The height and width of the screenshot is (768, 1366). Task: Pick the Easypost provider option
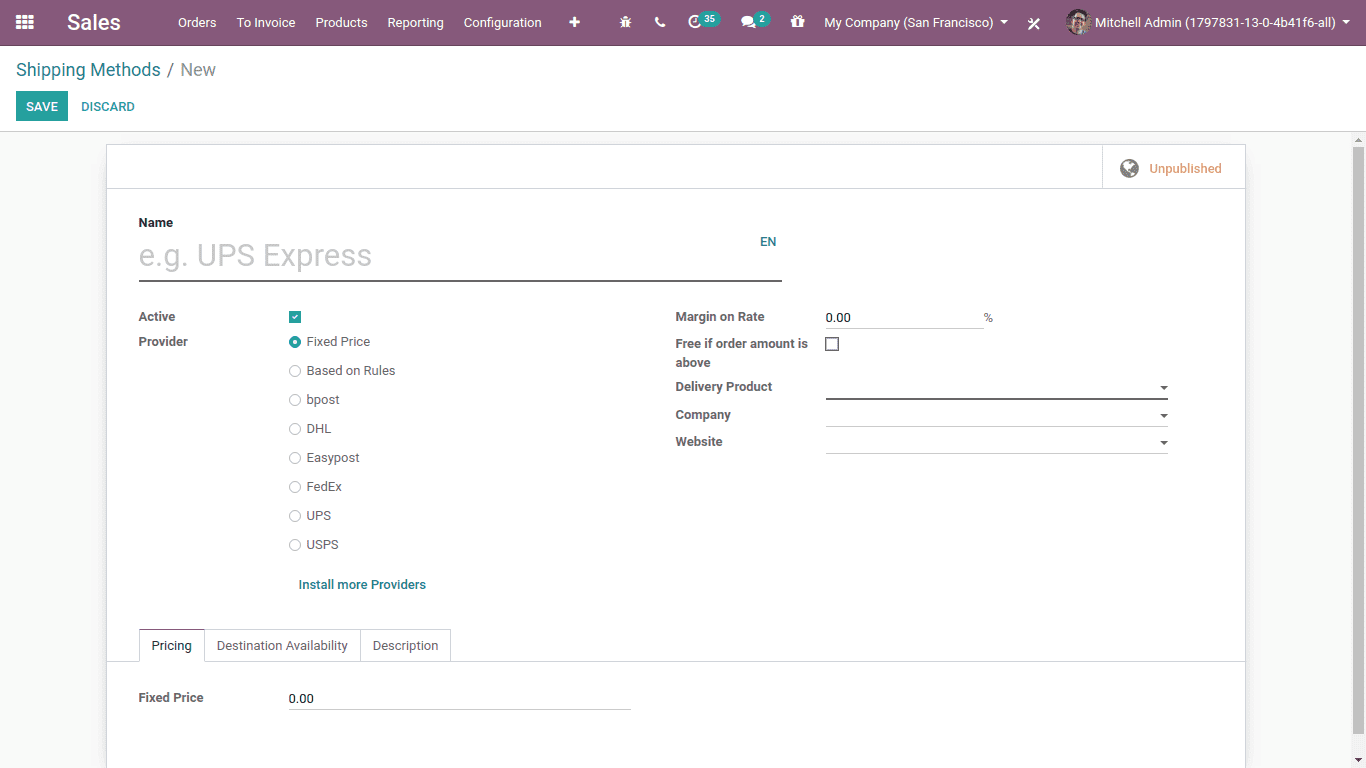(x=295, y=458)
